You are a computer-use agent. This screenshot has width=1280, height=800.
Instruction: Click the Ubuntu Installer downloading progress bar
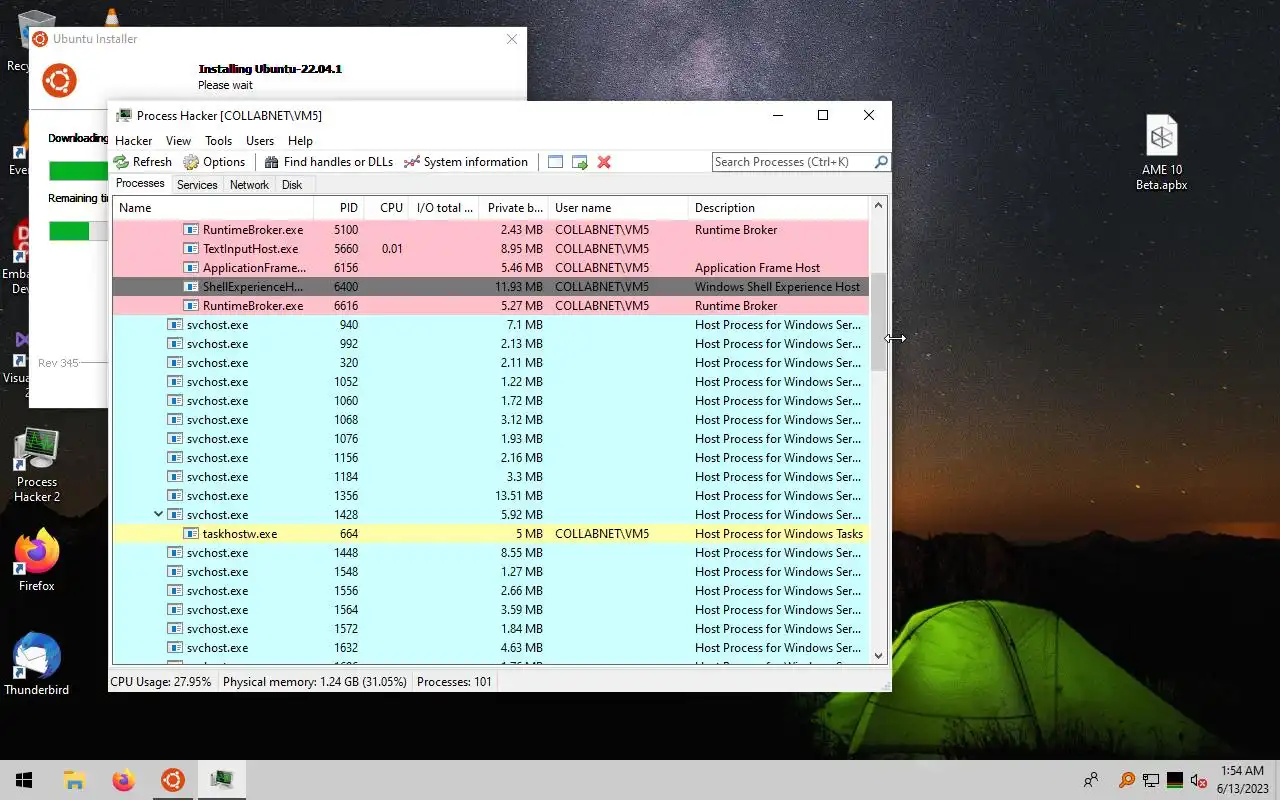(x=78, y=171)
